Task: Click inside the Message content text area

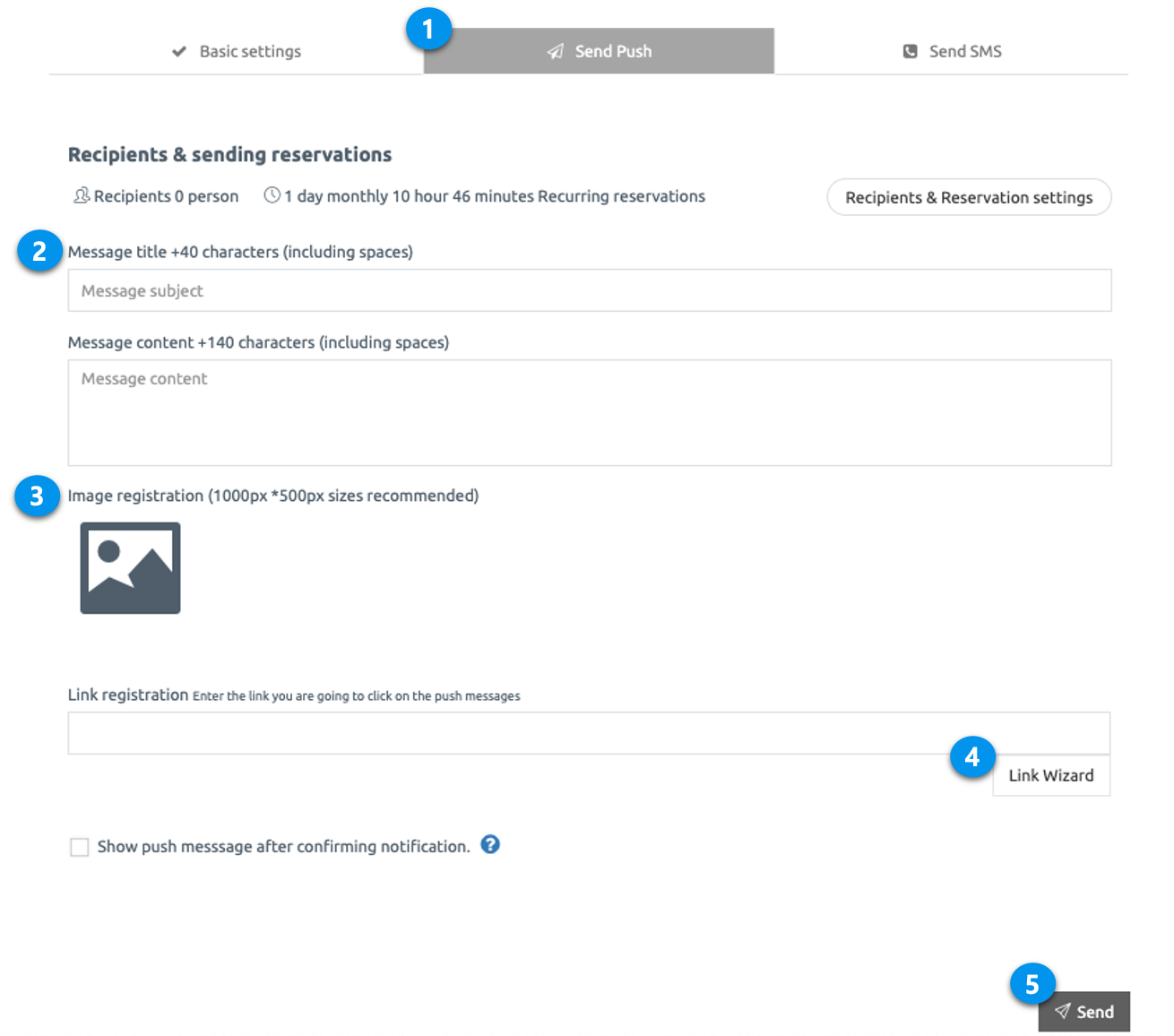Action: pos(589,412)
